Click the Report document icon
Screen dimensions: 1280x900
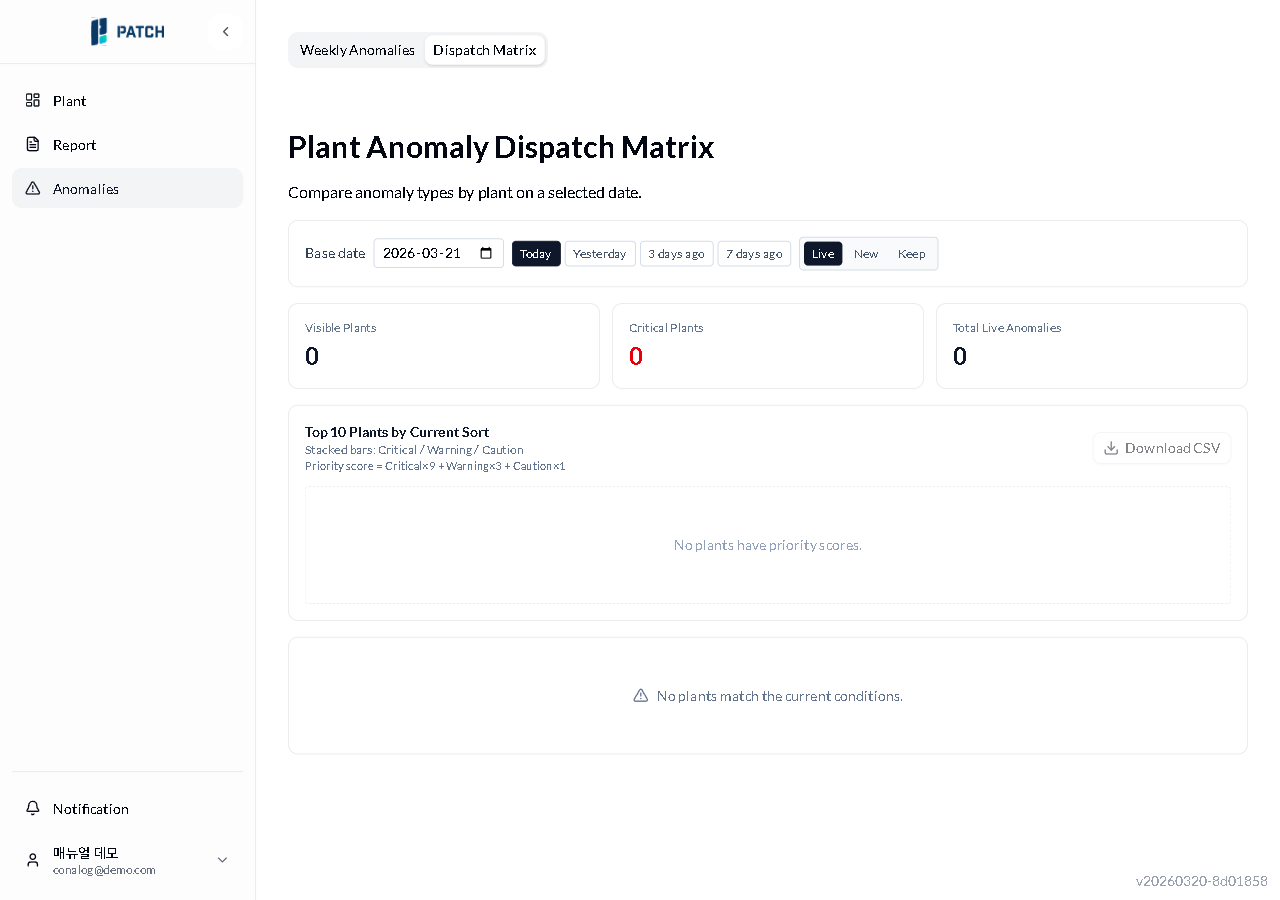[33, 144]
